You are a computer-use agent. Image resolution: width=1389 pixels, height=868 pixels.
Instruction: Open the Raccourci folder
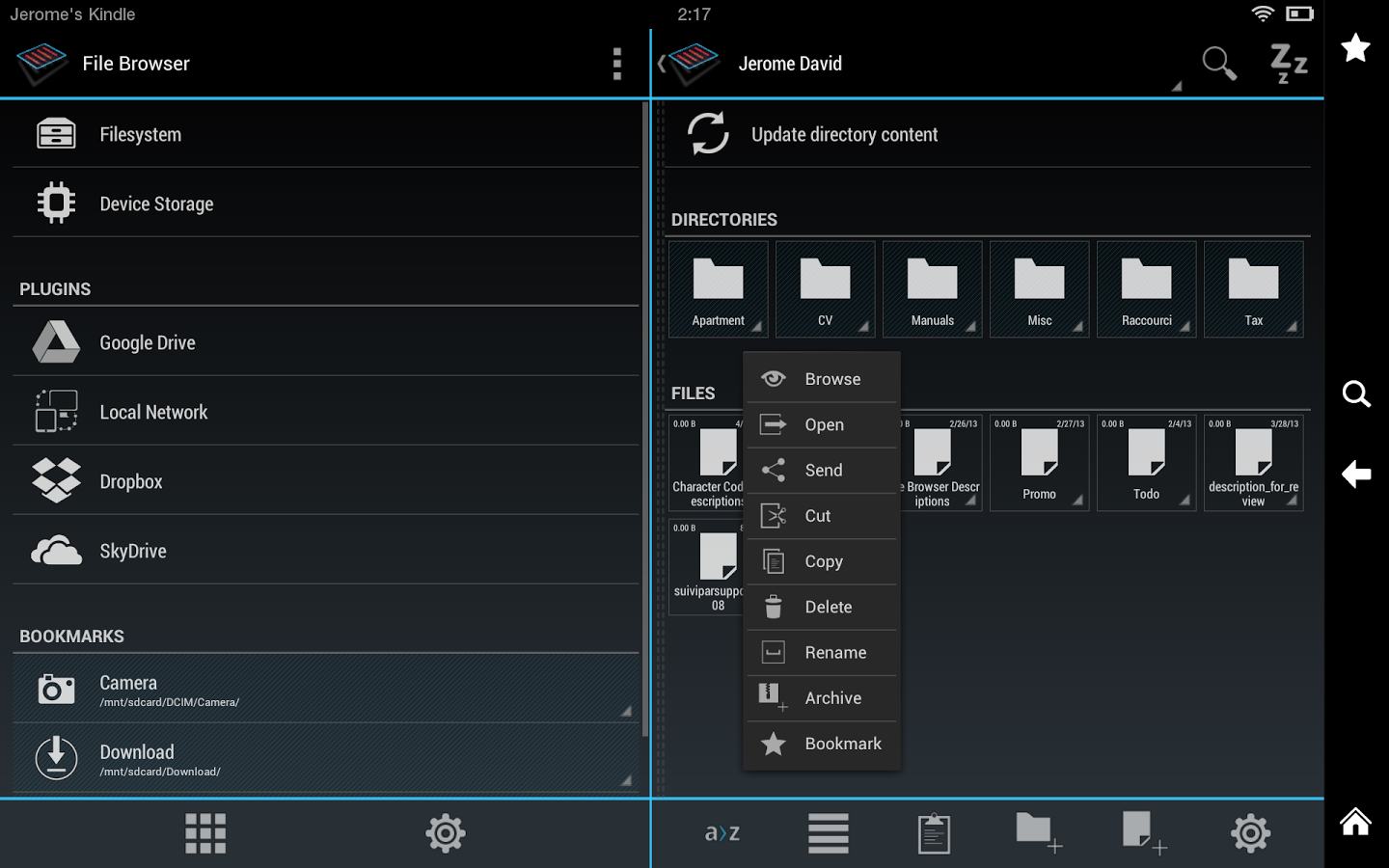1147,289
